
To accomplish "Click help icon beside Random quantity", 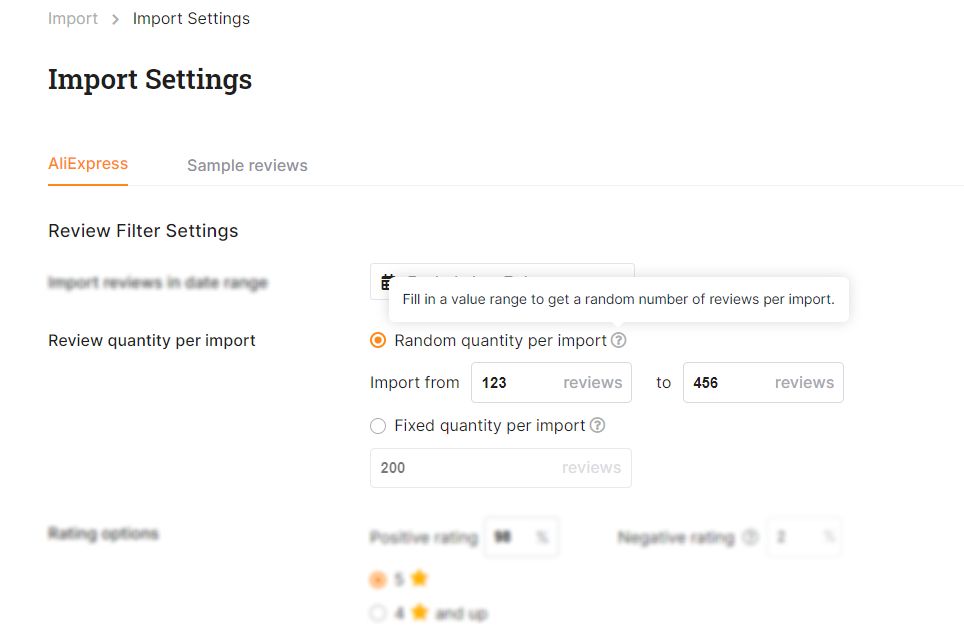I will click(618, 340).
